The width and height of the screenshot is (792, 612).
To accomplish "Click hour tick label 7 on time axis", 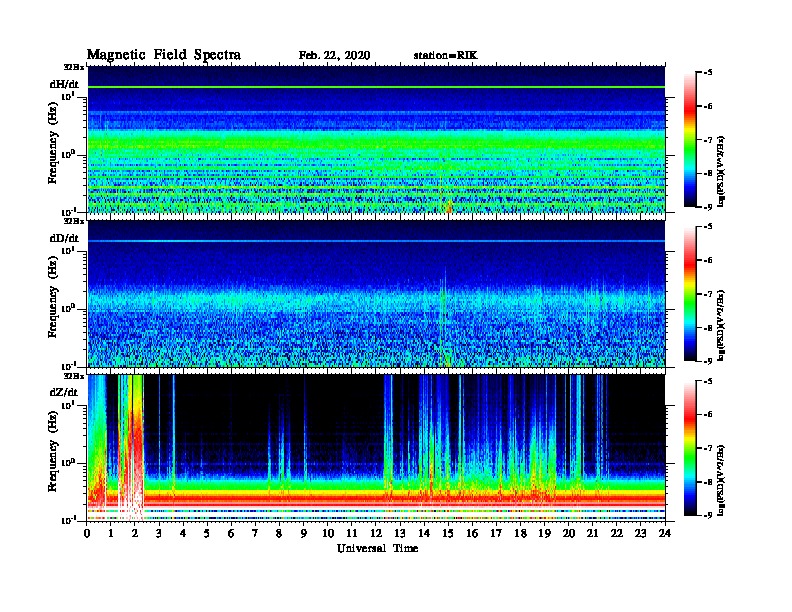I will [256, 534].
